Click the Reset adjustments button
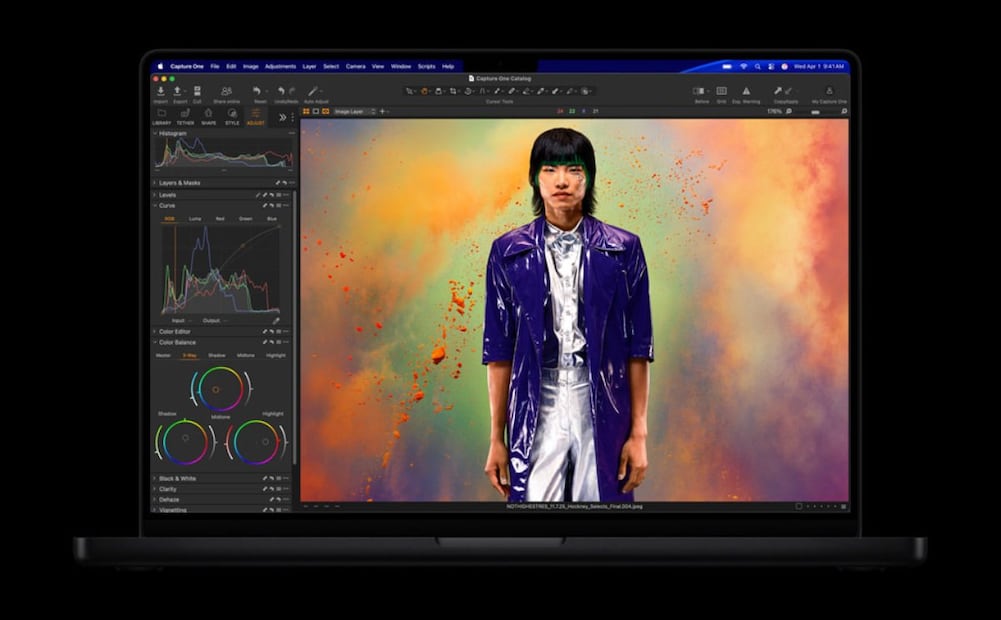 257,92
